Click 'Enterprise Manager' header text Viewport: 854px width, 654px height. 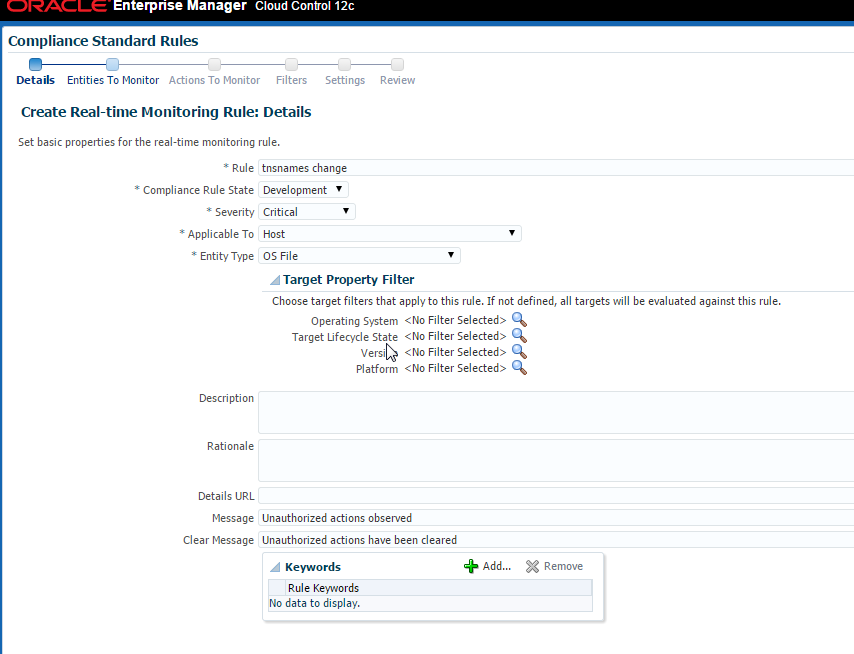point(180,6)
